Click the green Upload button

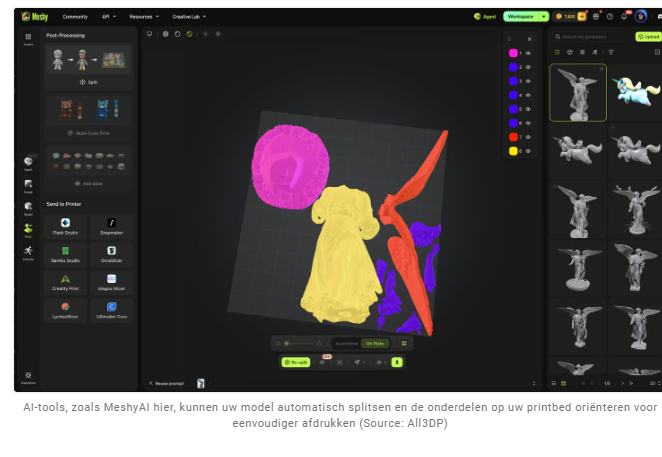tap(649, 37)
